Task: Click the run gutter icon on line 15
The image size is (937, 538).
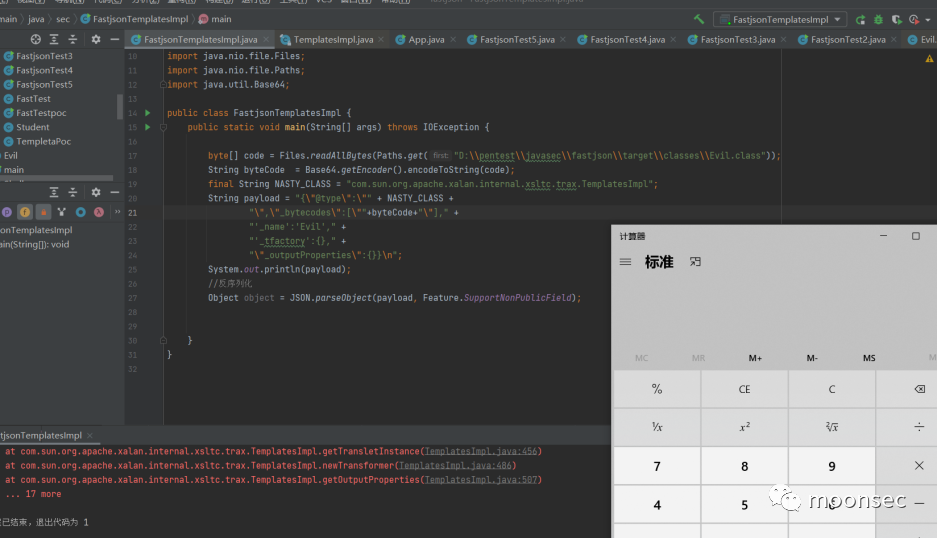Action: [x=148, y=127]
